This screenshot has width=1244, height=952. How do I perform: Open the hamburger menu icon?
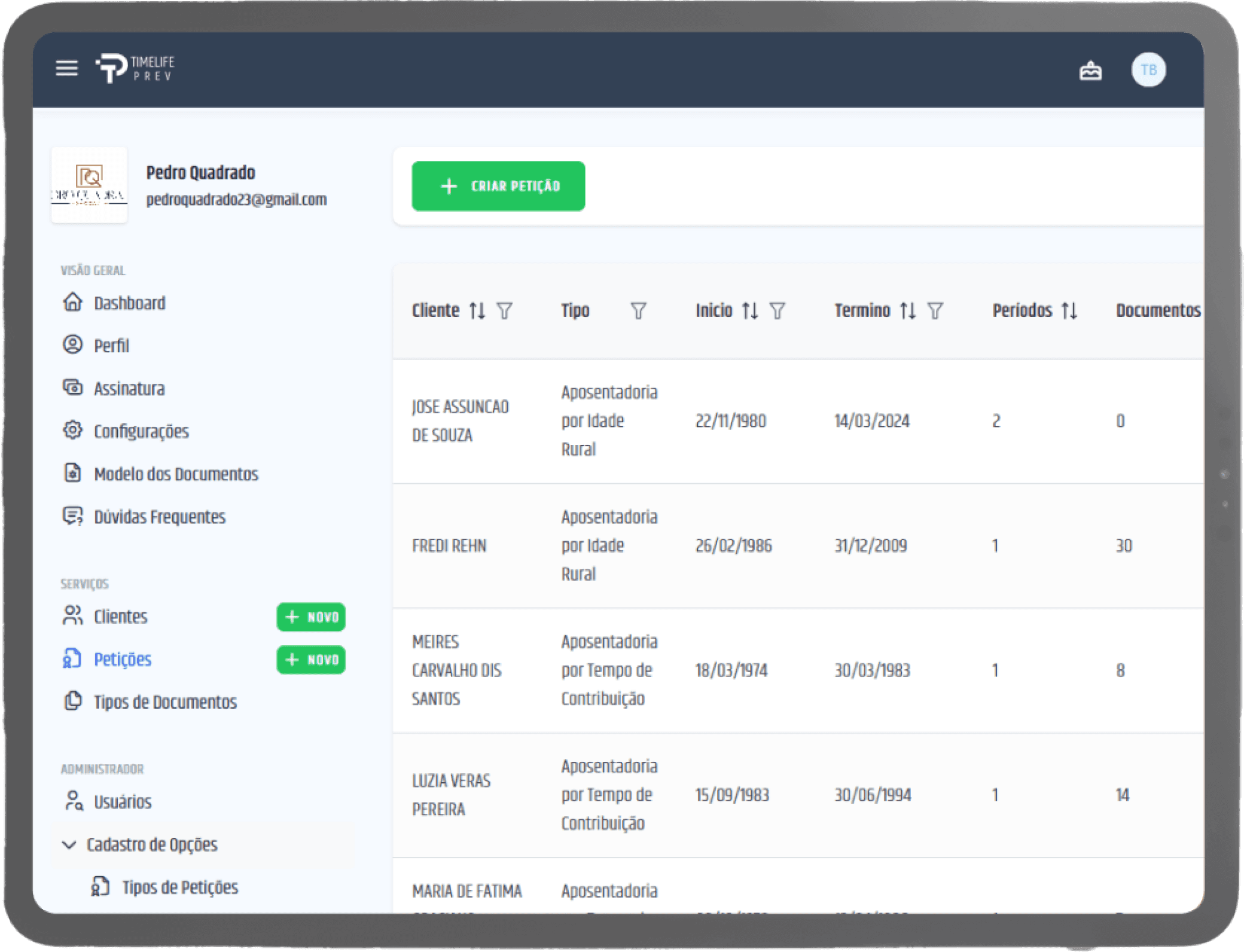[x=66, y=68]
